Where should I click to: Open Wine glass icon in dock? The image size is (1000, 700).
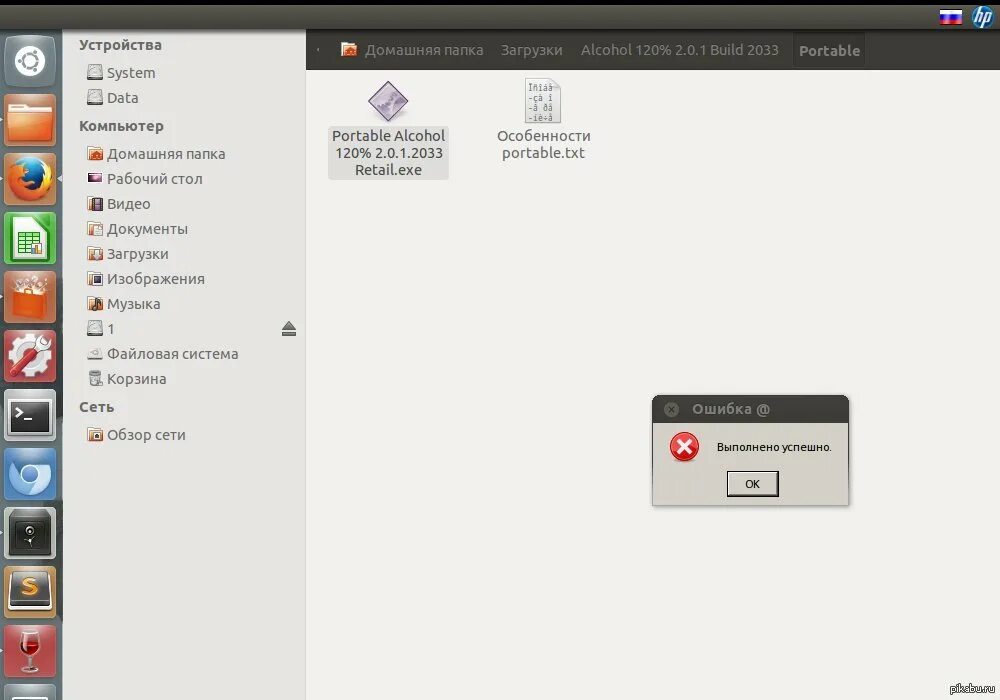[x=30, y=651]
